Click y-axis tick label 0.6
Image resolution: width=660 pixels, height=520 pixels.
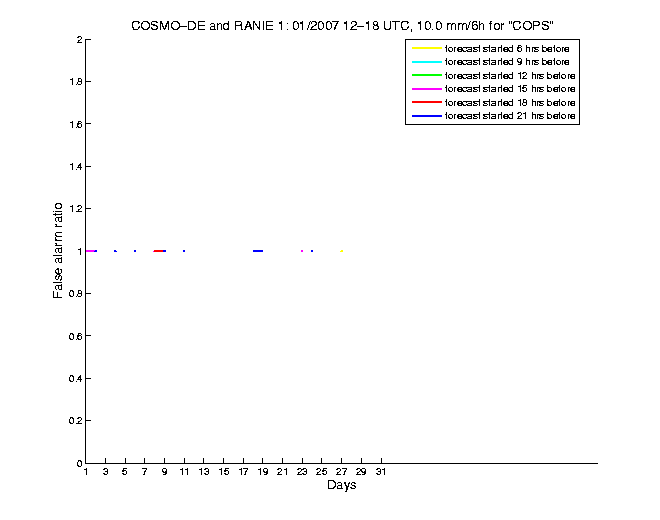[74, 336]
